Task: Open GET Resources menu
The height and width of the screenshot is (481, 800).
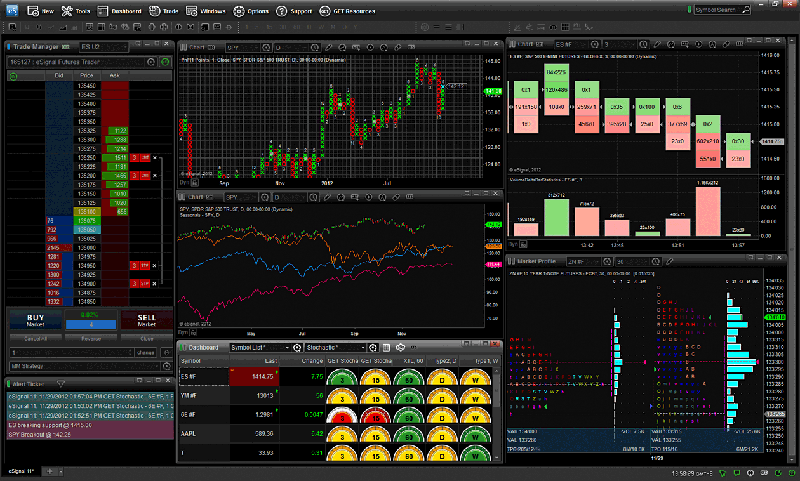Action: [x=347, y=11]
